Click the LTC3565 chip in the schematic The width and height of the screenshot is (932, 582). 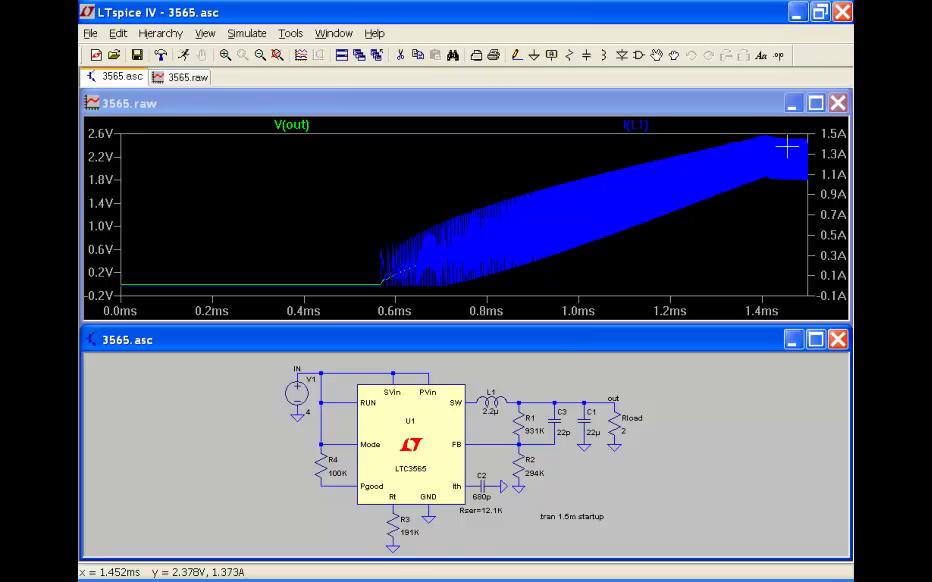click(x=410, y=445)
